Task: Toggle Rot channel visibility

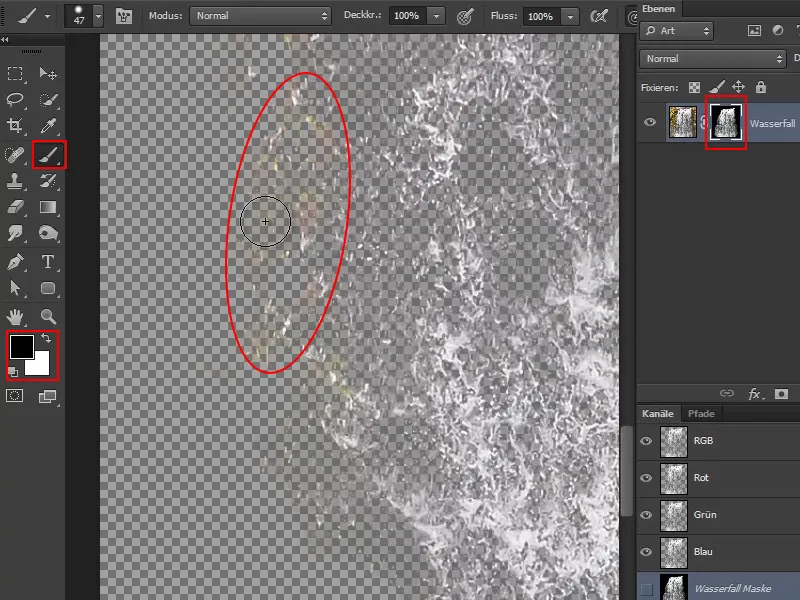Action: pyautogui.click(x=646, y=478)
